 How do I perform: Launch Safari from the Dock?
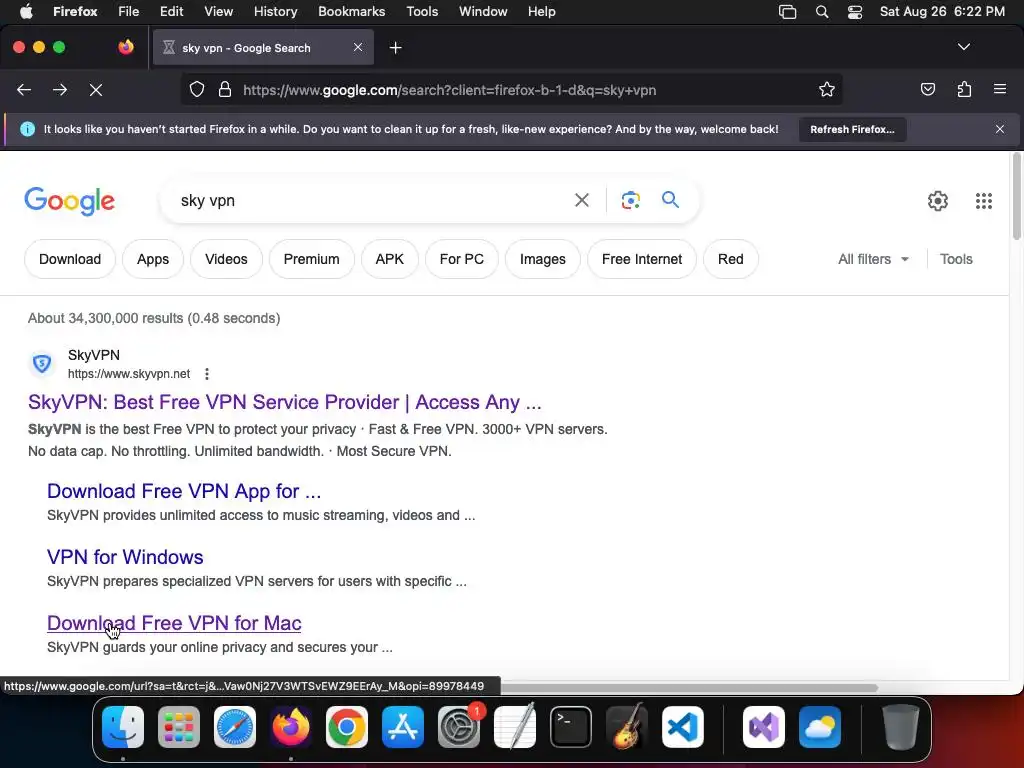(234, 727)
